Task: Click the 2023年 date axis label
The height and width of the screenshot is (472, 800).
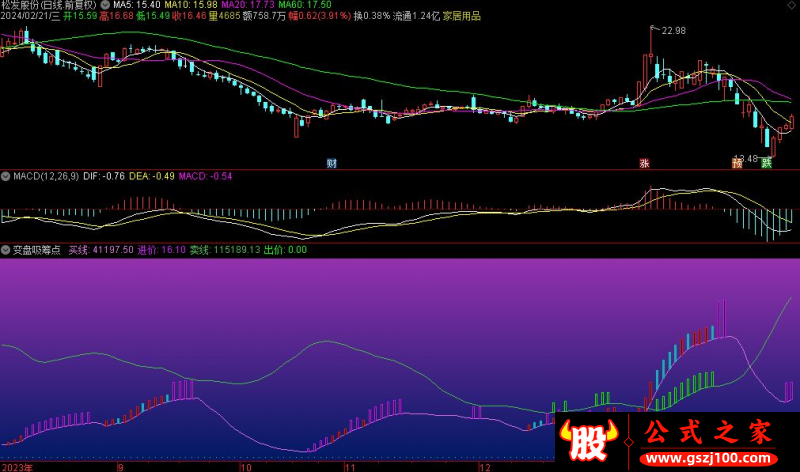Action: [x=17, y=466]
